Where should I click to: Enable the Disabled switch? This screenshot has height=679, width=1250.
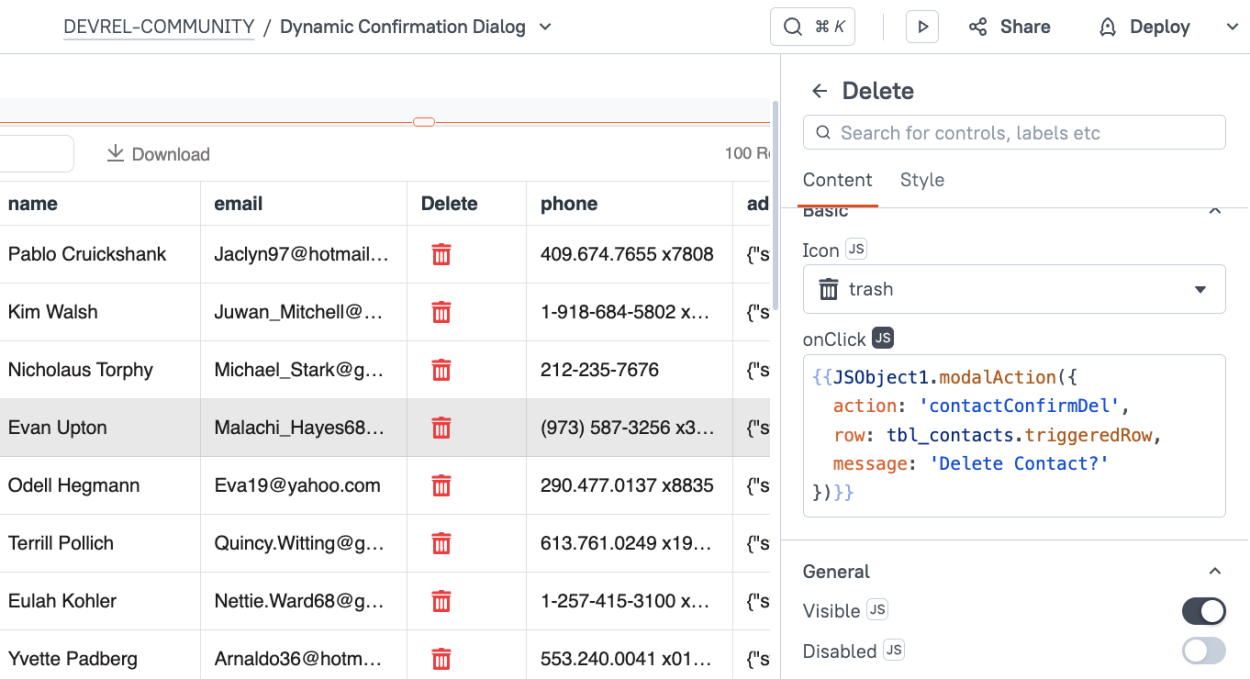point(1203,650)
